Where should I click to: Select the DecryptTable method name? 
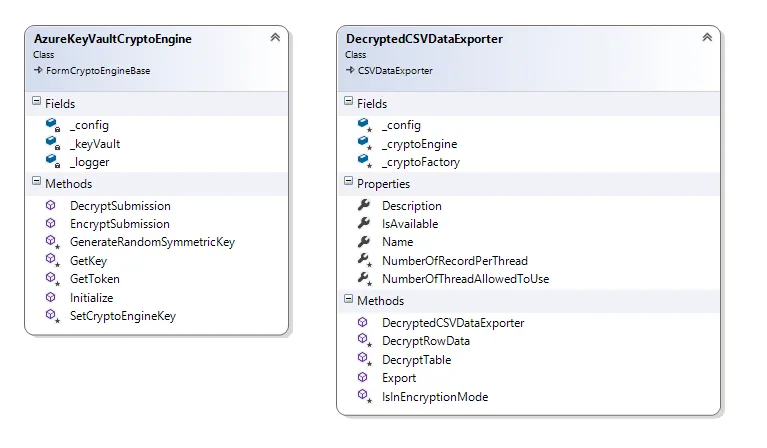417,360
